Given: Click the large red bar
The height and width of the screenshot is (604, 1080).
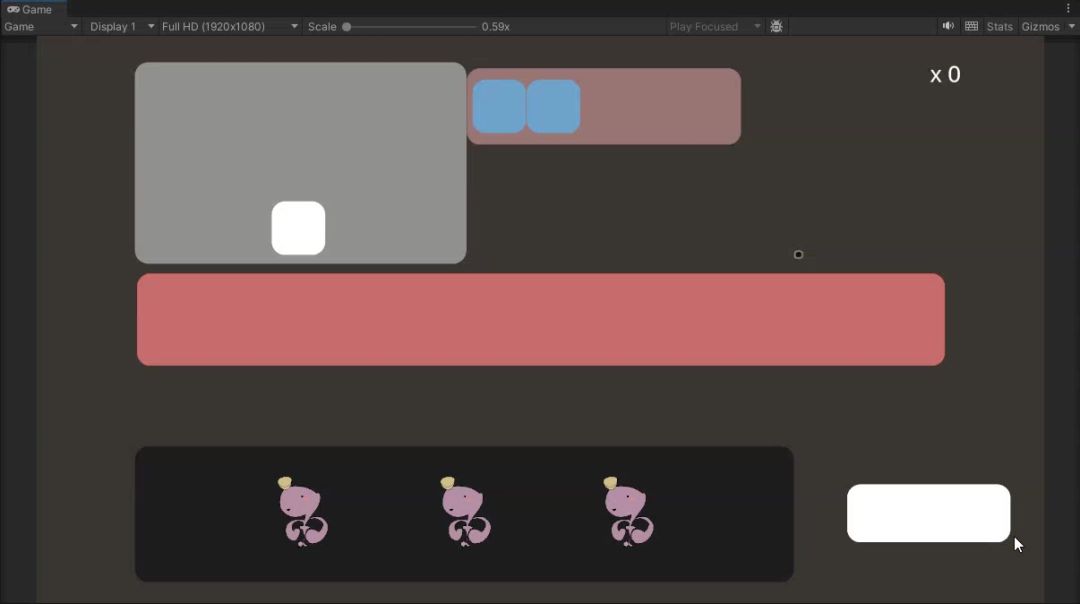Looking at the screenshot, I should point(540,319).
